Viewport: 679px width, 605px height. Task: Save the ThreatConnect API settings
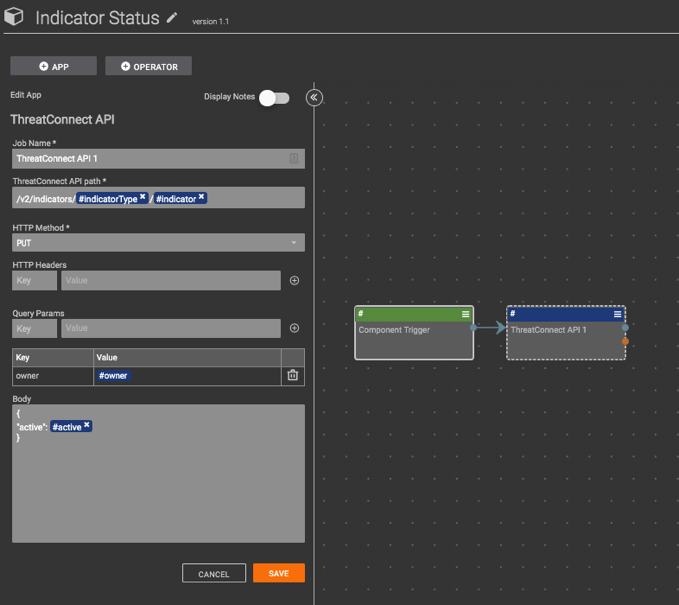[279, 573]
